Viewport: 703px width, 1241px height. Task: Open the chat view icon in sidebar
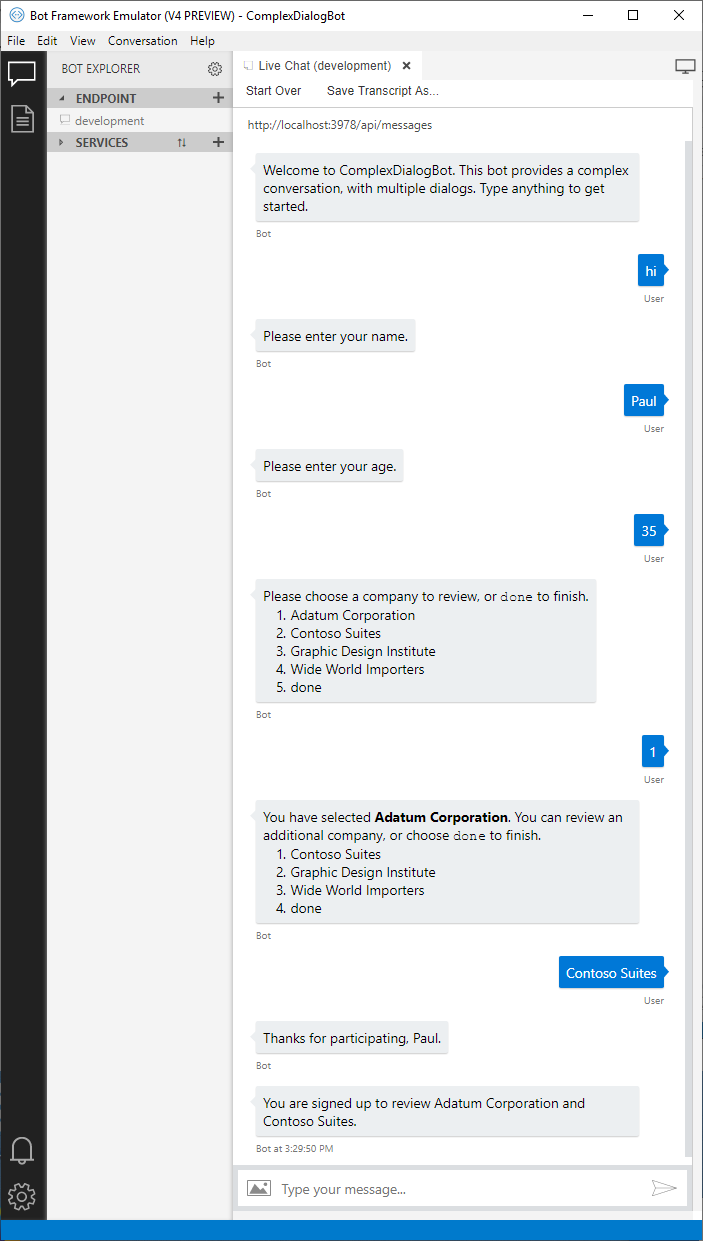pyautogui.click(x=22, y=74)
